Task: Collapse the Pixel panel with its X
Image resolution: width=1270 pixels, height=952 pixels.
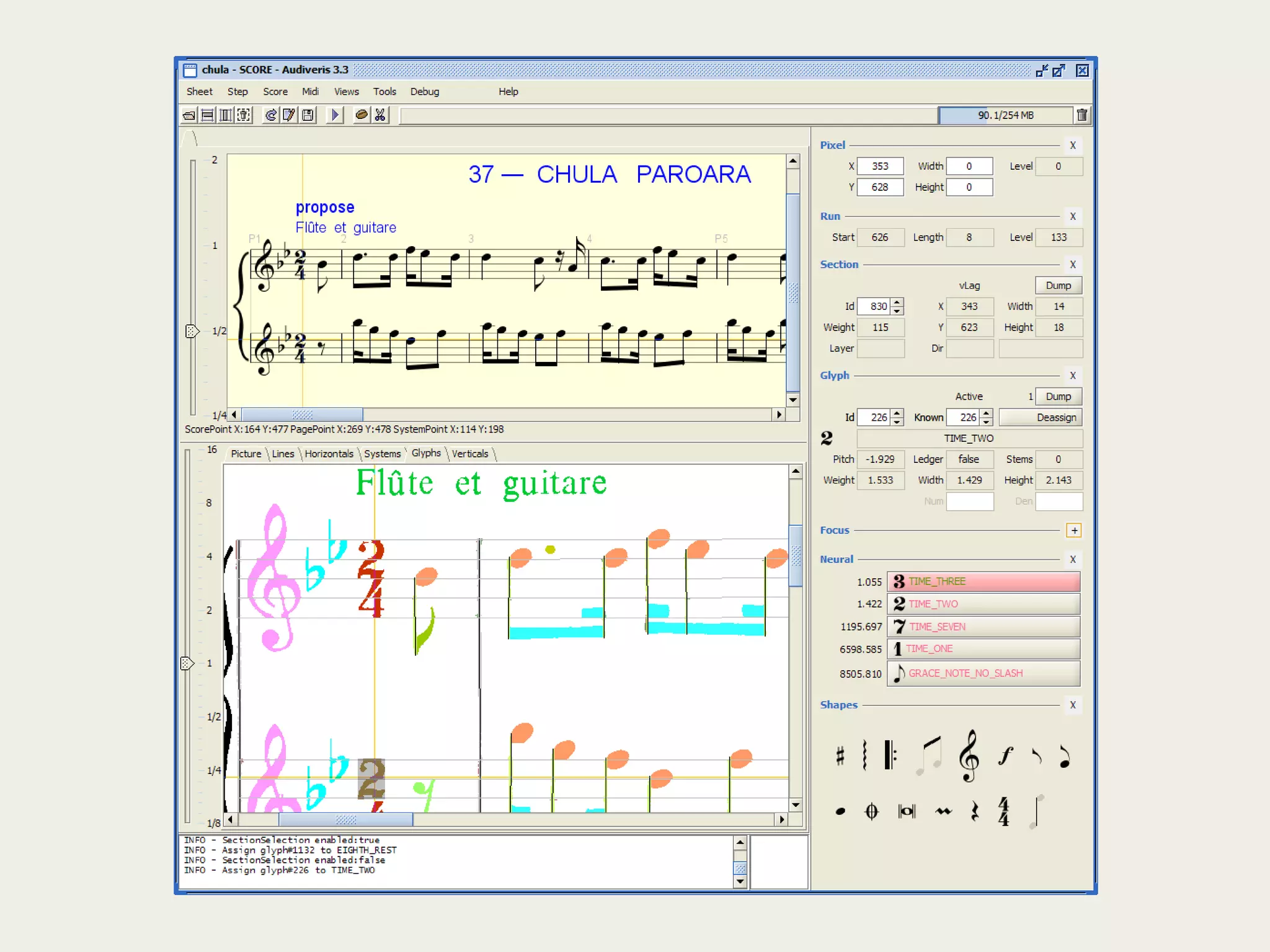Action: 1073,145
